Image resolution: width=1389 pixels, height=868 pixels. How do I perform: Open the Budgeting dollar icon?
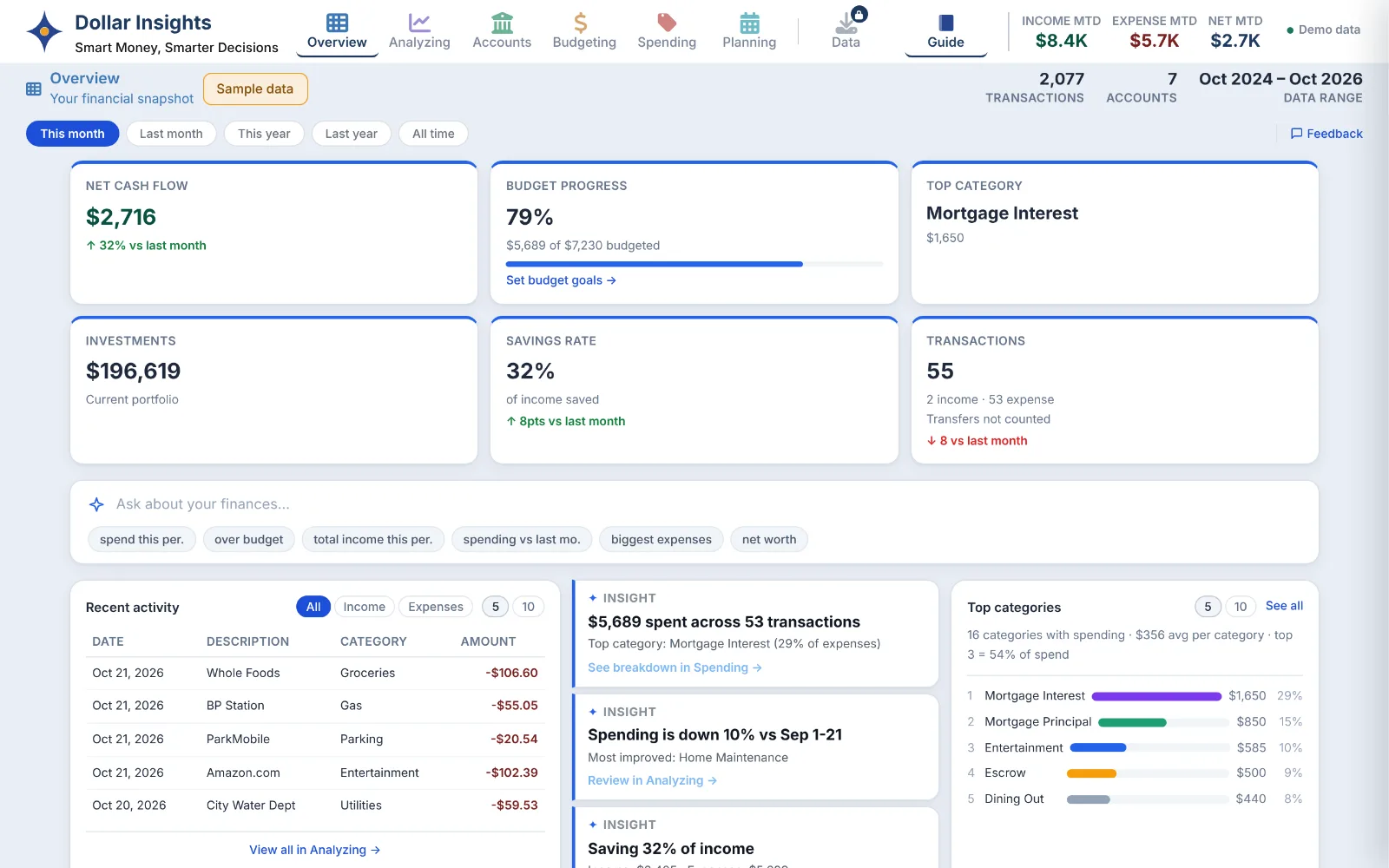pos(581,23)
